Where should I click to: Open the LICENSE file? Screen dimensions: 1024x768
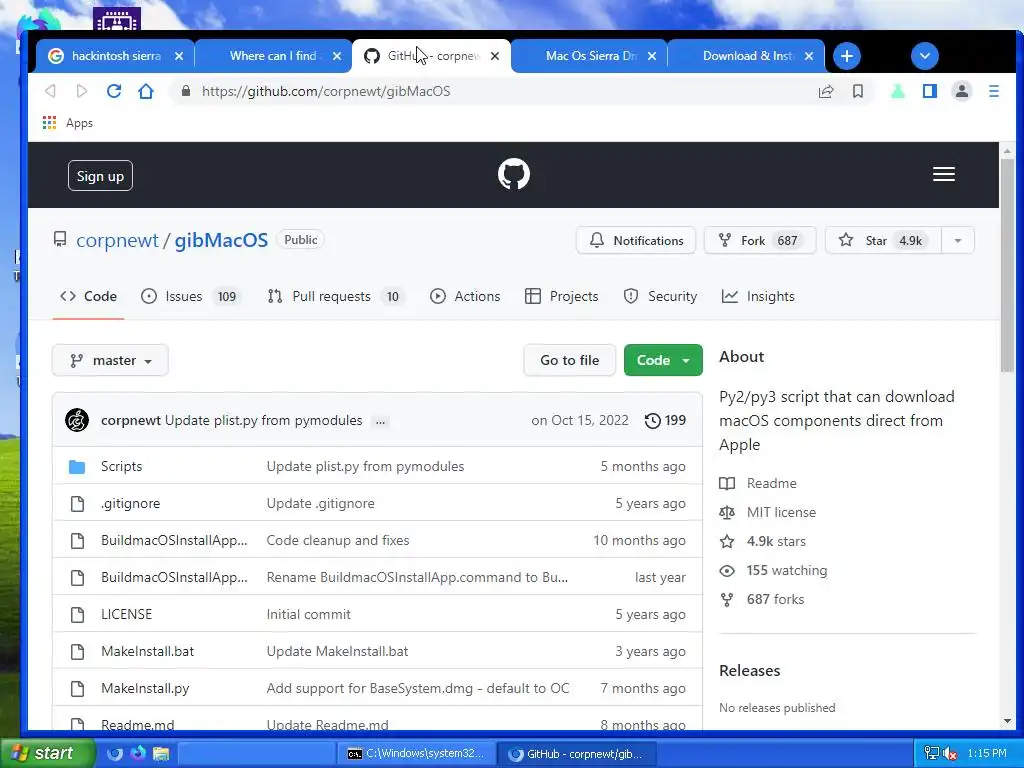126,615
